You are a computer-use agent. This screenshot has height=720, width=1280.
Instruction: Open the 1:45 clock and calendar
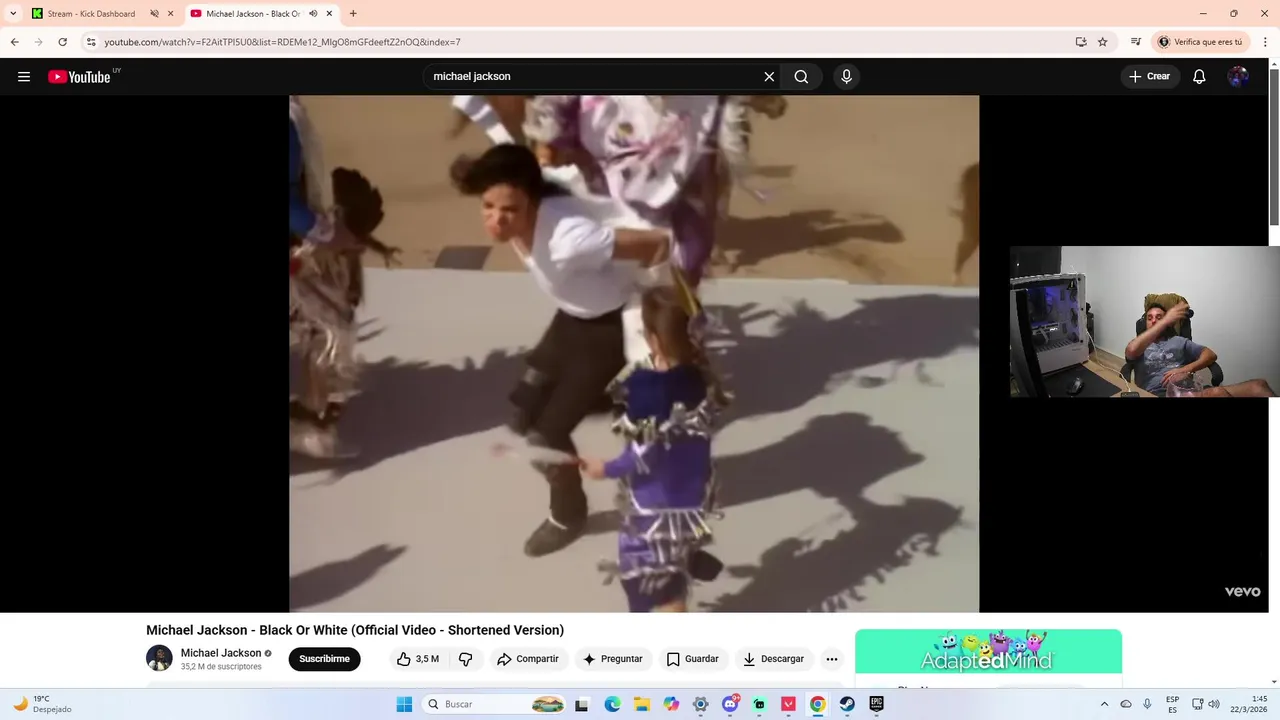pyautogui.click(x=1250, y=704)
